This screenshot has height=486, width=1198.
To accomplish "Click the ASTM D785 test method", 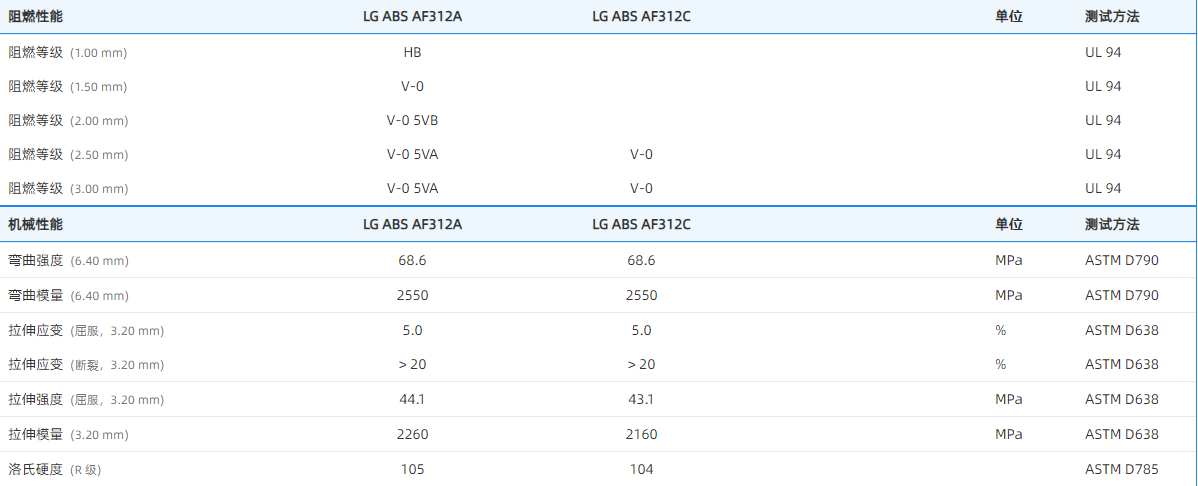I will click(x=1121, y=469).
